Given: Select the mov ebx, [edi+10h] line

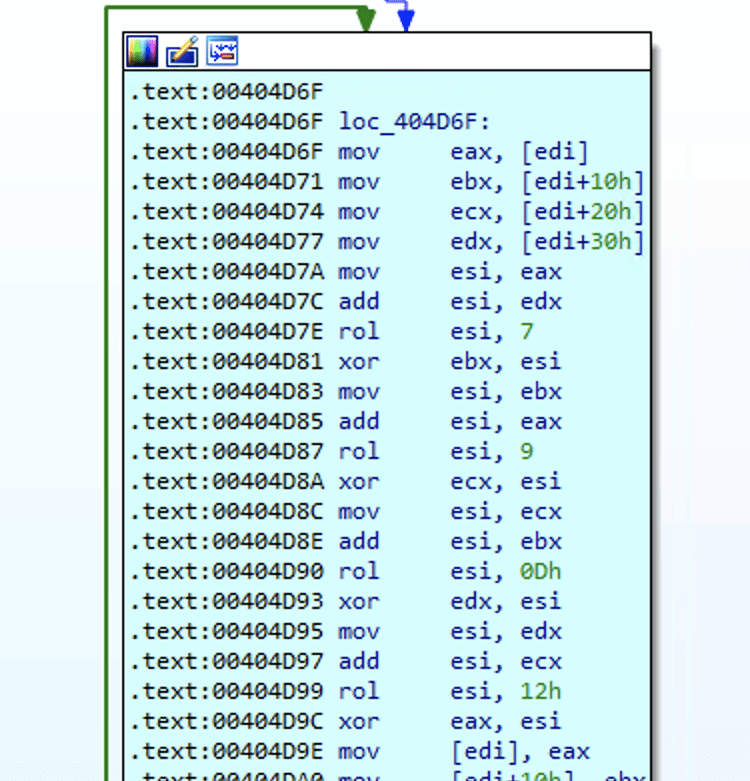Looking at the screenshot, I should coord(492,182).
